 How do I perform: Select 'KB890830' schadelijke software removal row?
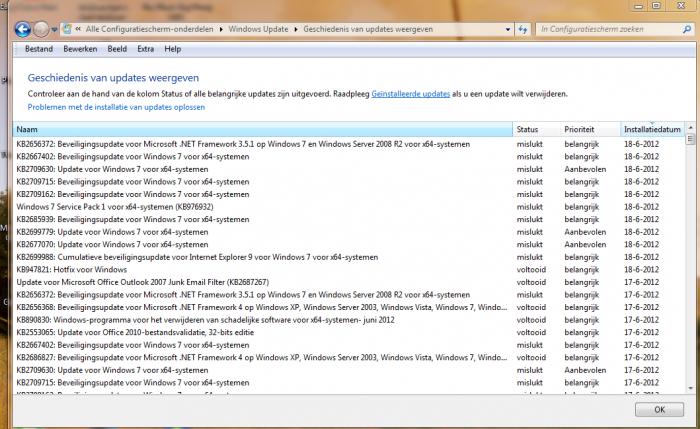205,320
